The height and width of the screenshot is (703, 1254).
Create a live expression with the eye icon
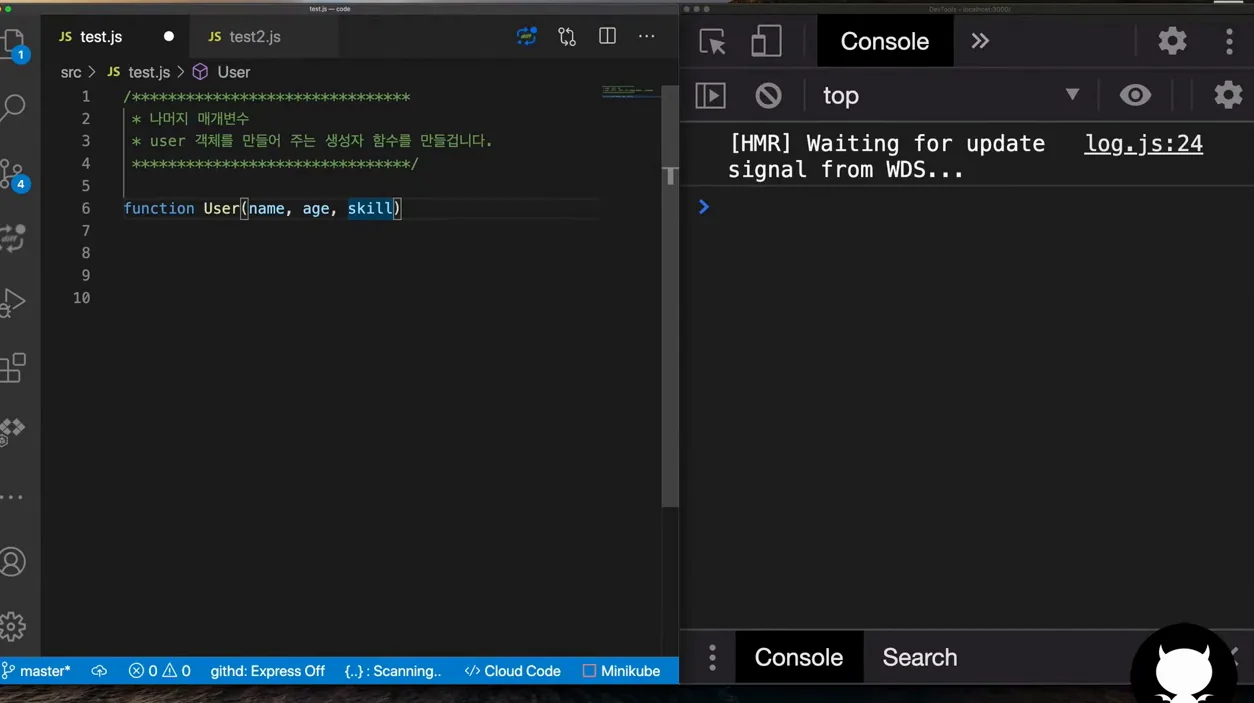coord(1135,95)
